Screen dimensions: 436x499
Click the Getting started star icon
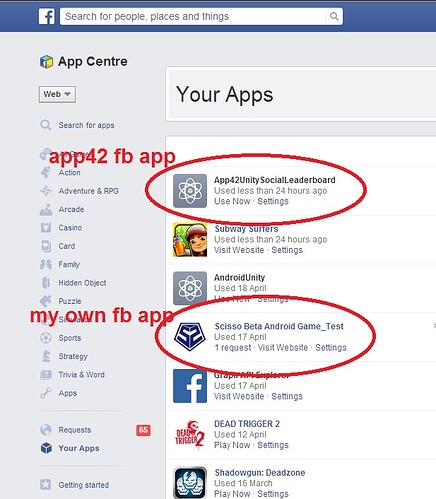click(x=46, y=485)
